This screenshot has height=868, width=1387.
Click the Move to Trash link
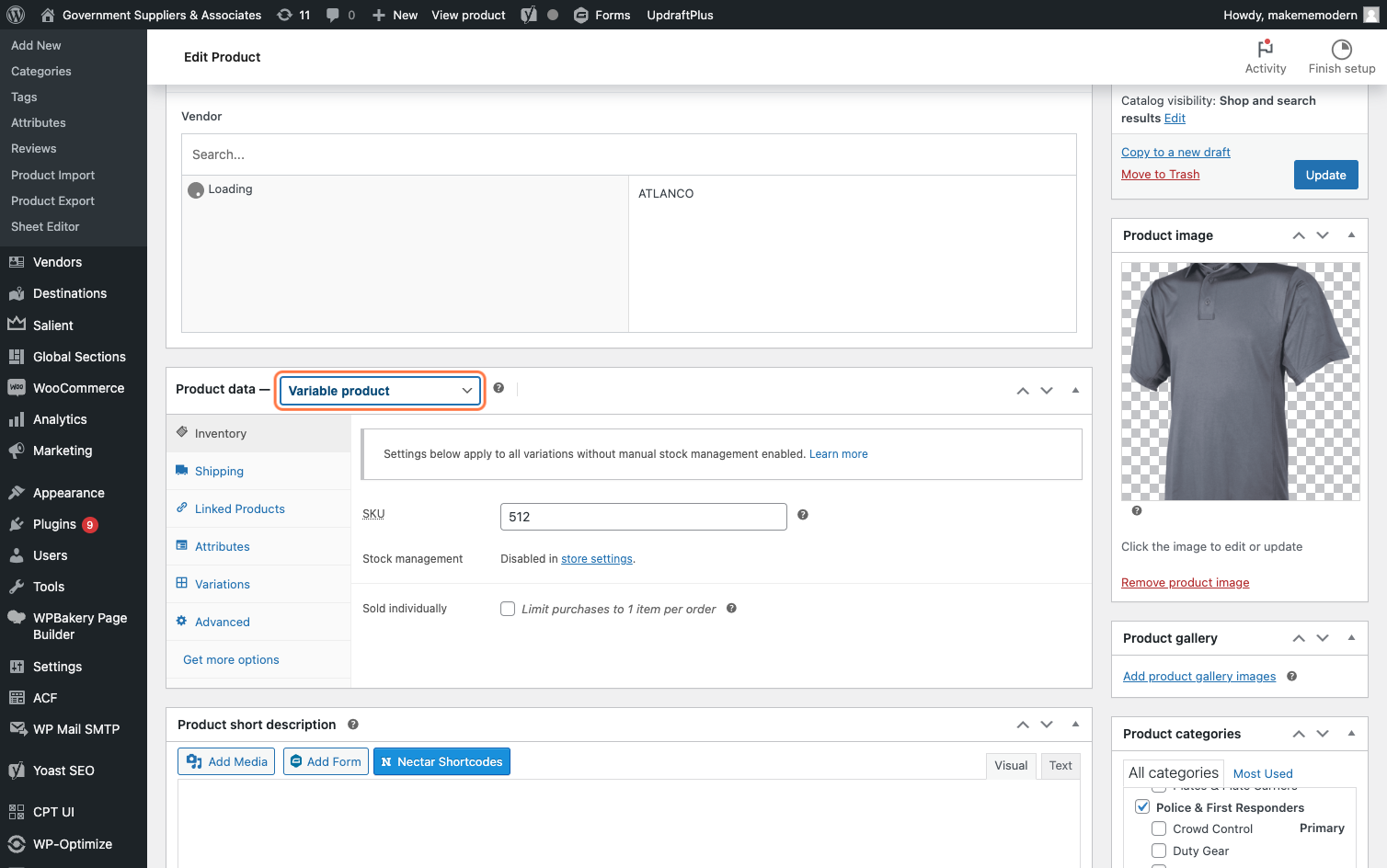1160,174
